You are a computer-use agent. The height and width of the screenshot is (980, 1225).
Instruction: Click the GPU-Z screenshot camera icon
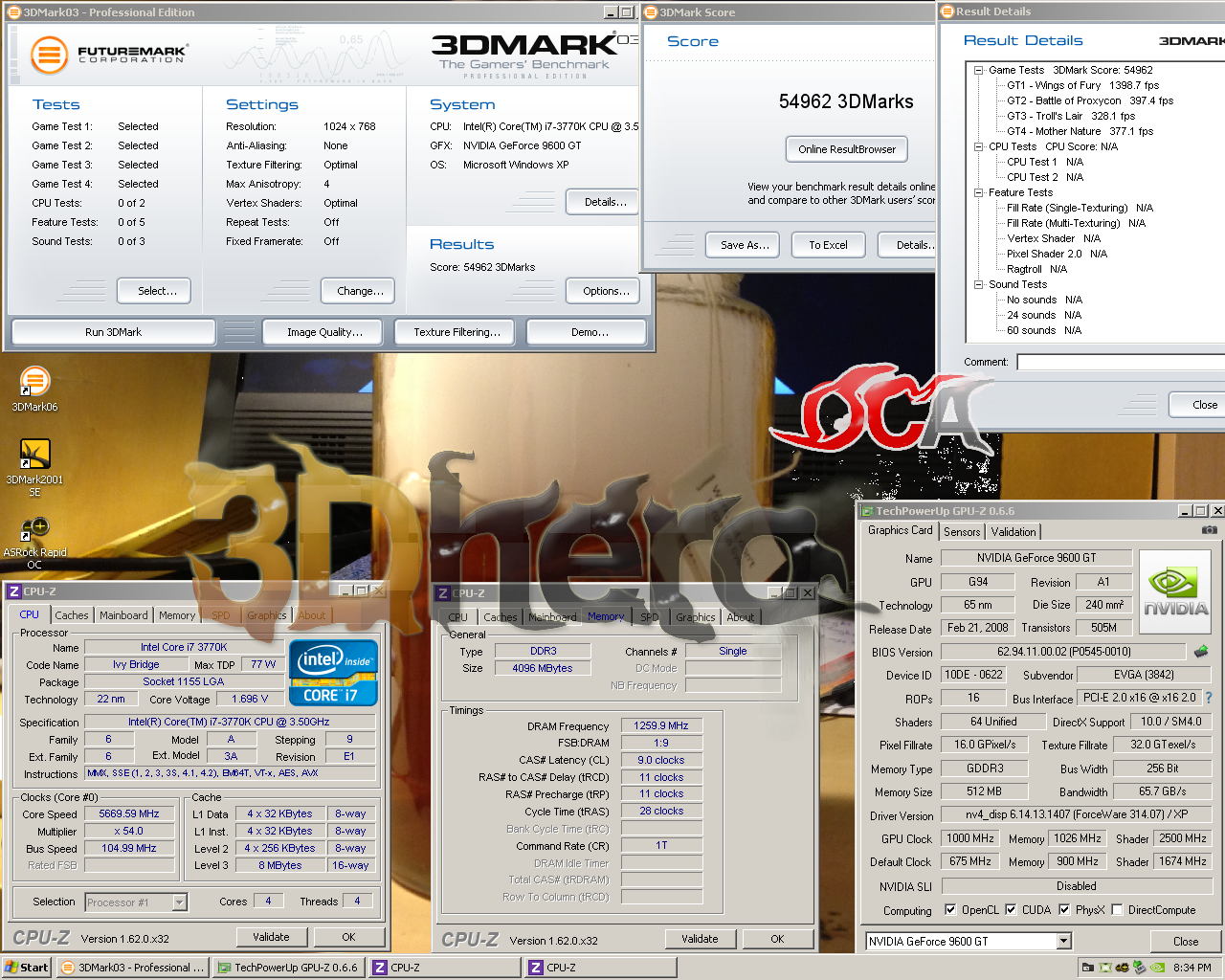click(x=1210, y=530)
